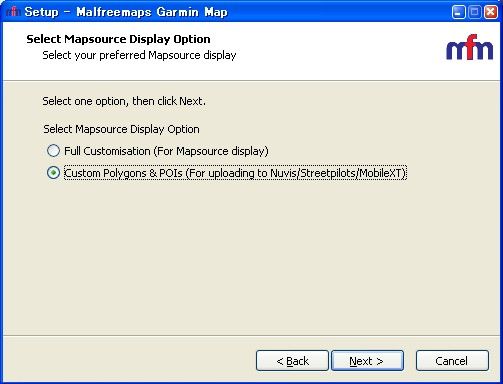Click the disabled maximize button
This screenshot has width=503, height=384.
point(474,12)
